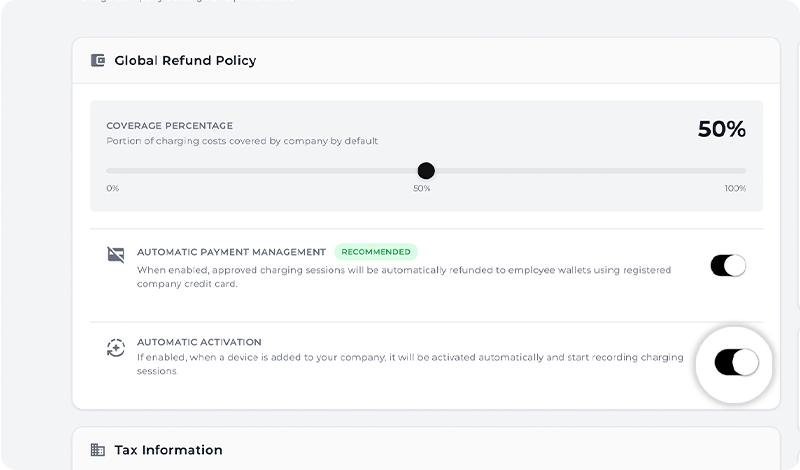Click the slider track near 100%

(738, 171)
